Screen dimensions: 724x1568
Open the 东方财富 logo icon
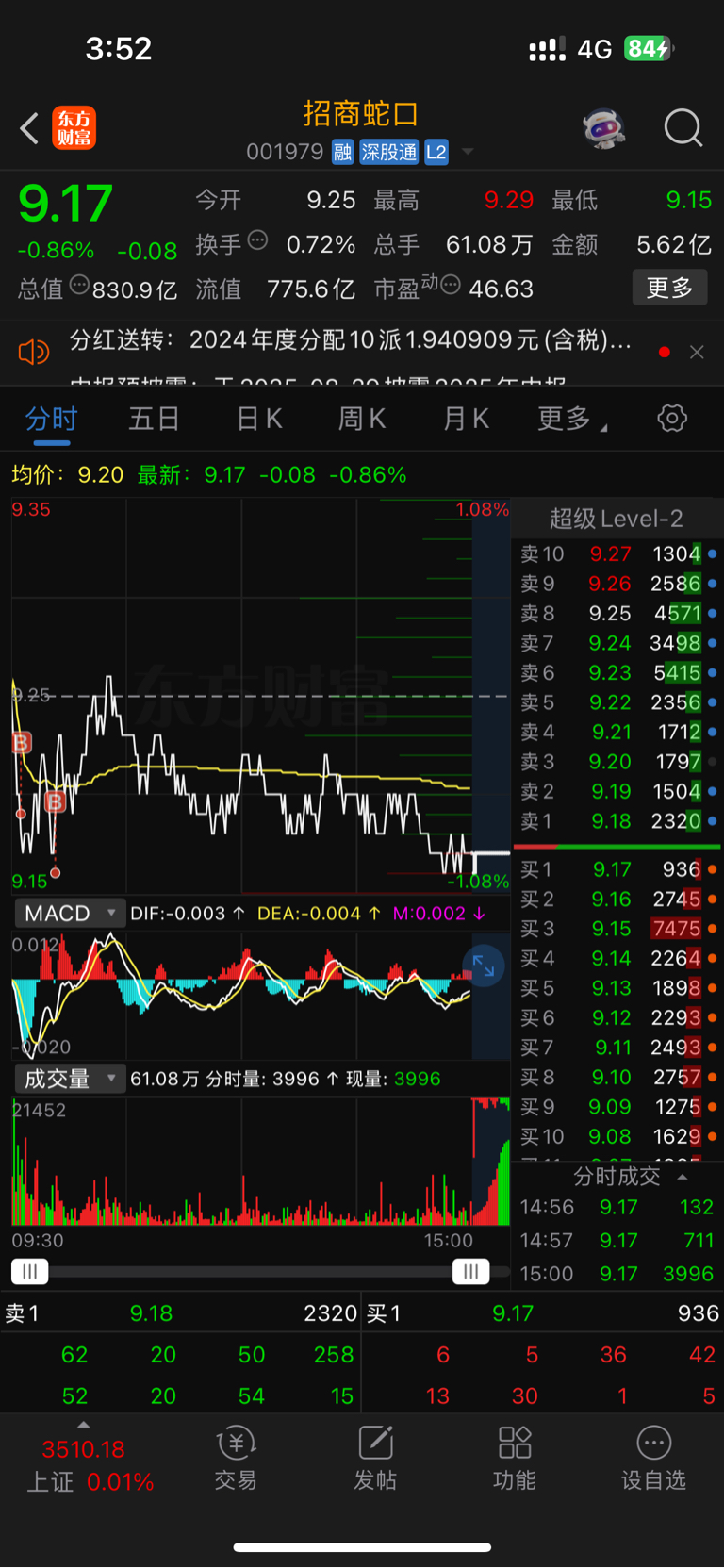[74, 128]
